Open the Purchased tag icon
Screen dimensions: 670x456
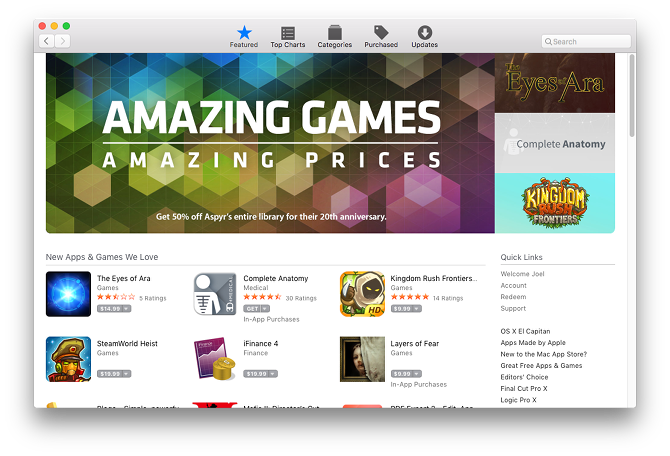[381, 32]
